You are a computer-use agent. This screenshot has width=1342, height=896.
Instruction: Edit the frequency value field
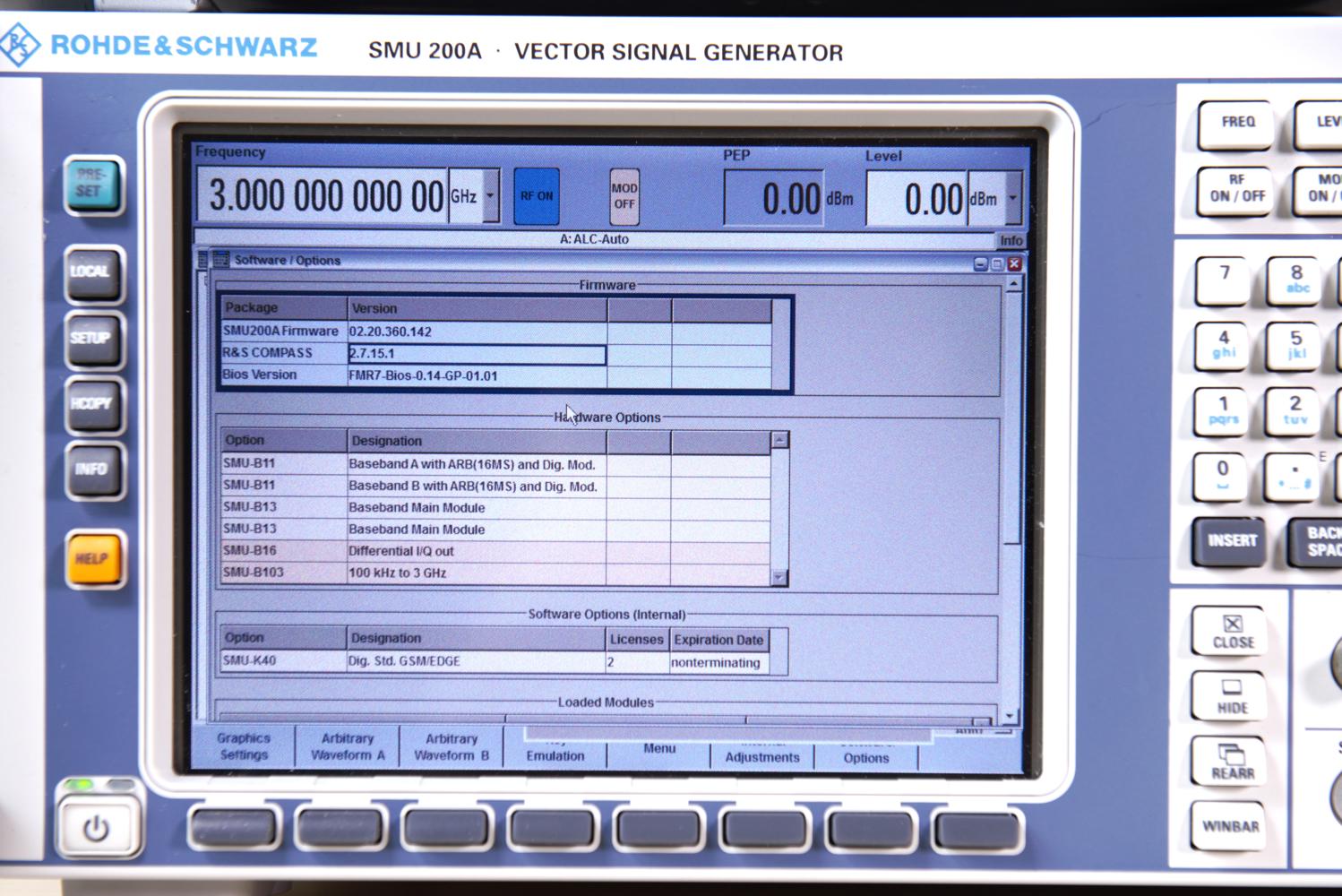pos(323,195)
